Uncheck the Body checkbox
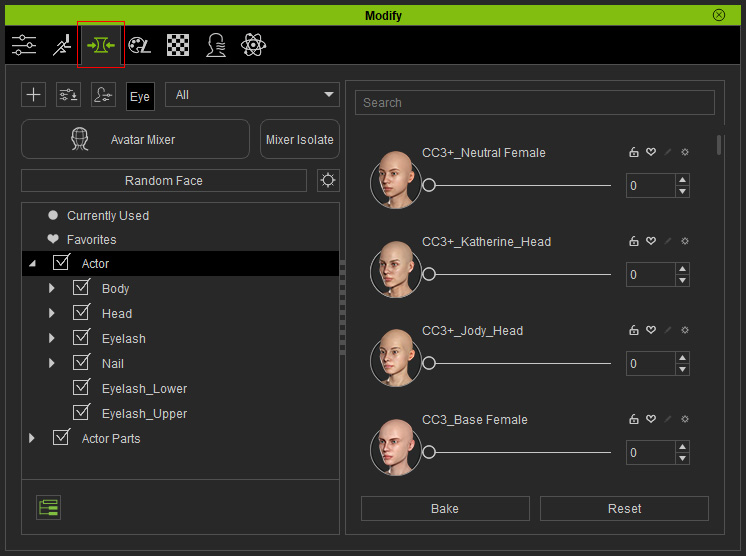 click(x=81, y=287)
